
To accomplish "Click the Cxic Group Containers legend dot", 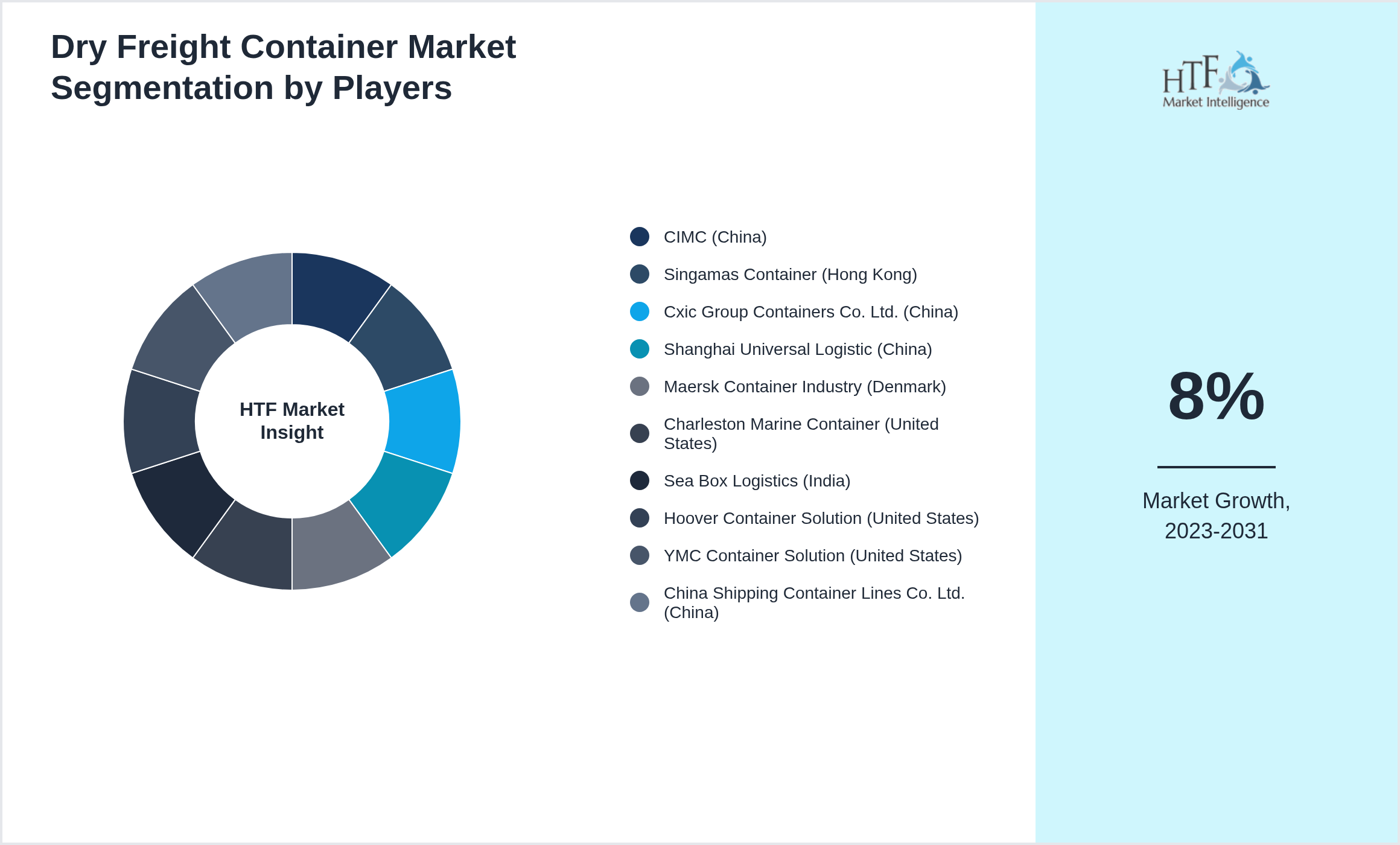I will [x=640, y=311].
